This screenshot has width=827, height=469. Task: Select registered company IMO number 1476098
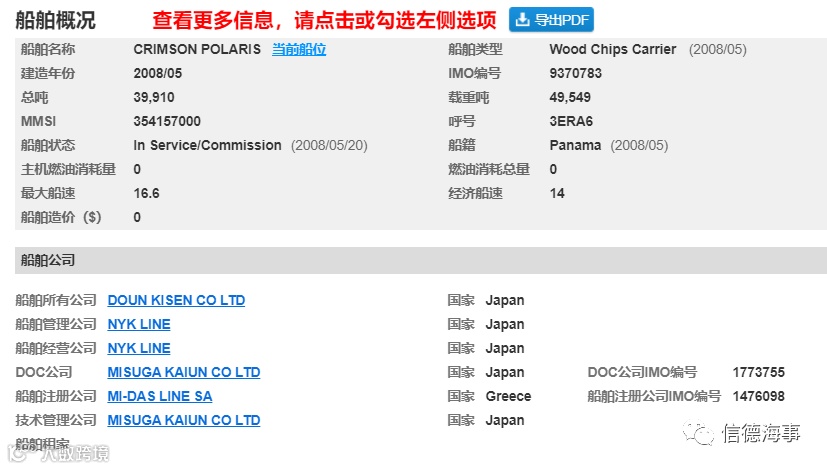[x=758, y=396]
